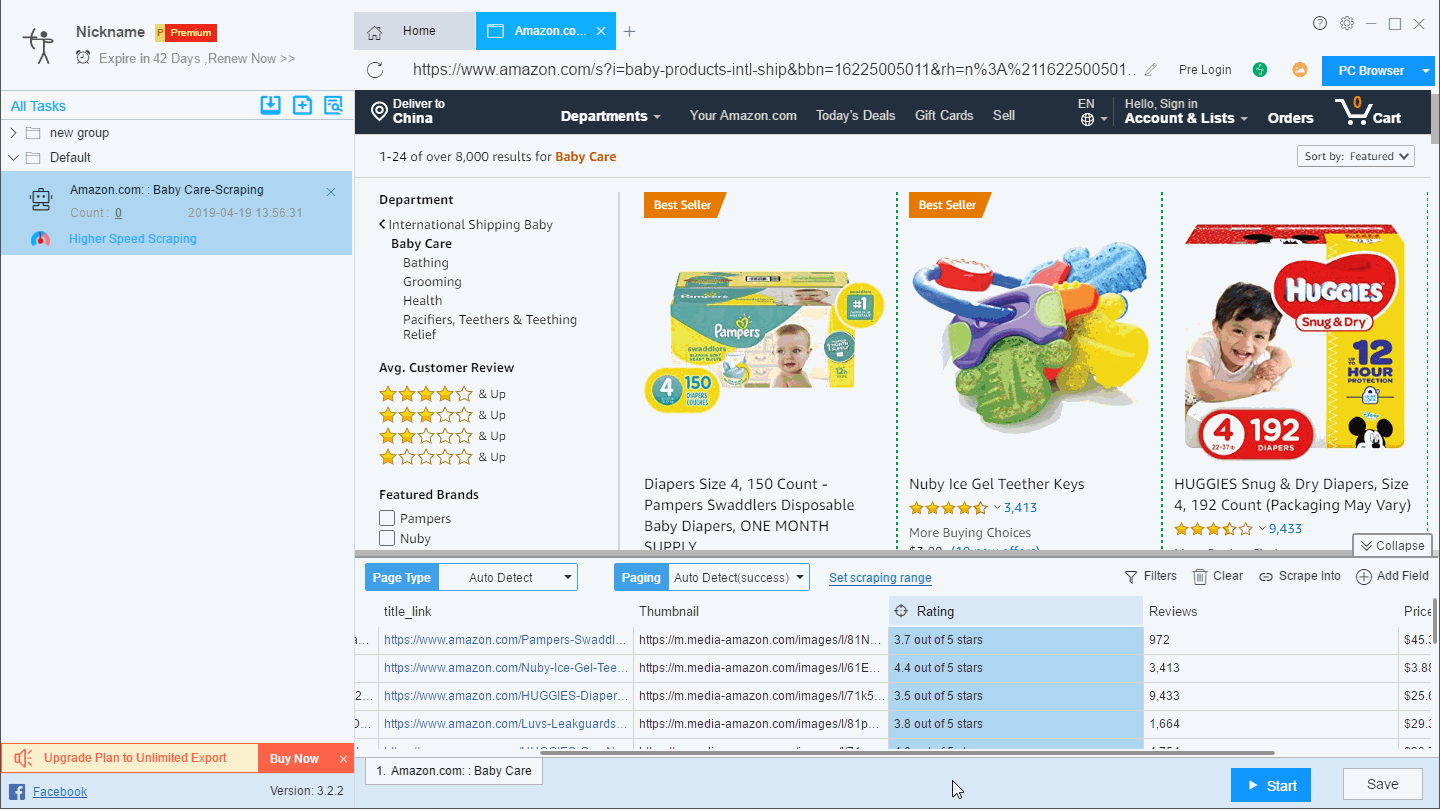The image size is (1440, 810).
Task: Click the '4.4 out of 5 stars' cell
Action: (1016, 667)
